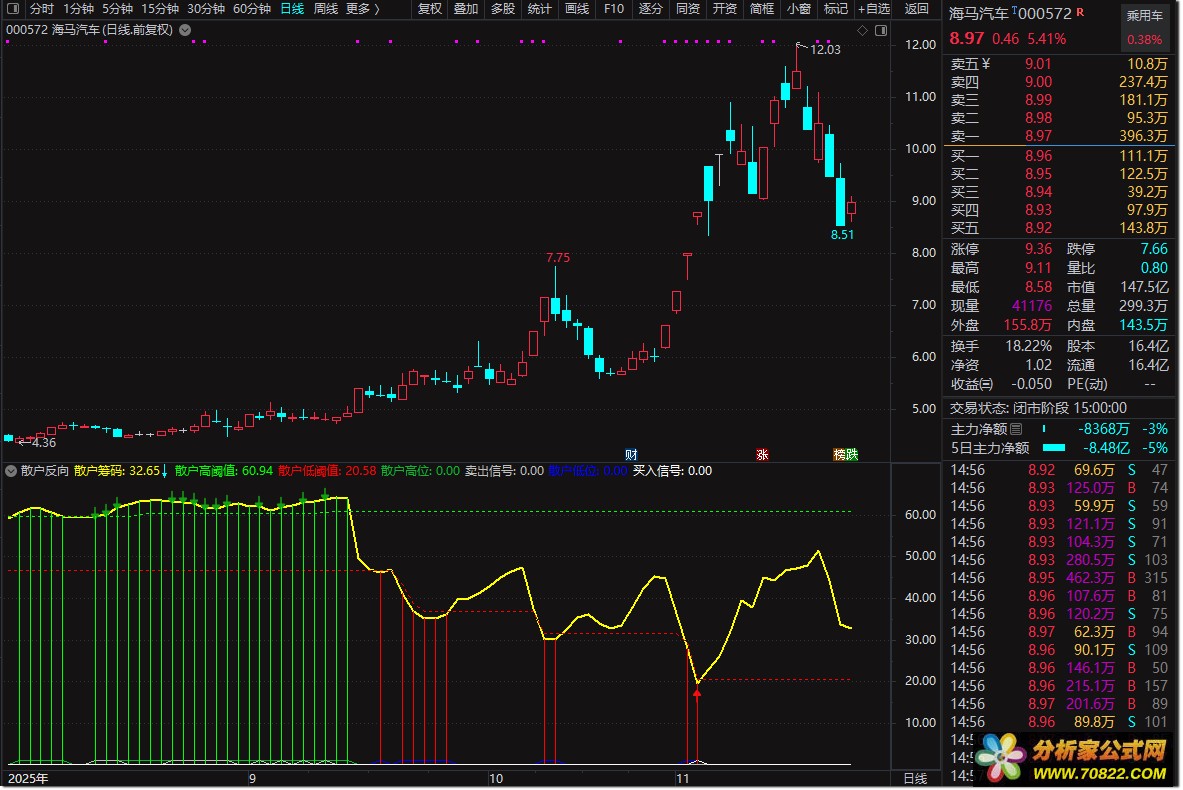This screenshot has height=790, width=1183.
Task: Click the R margin-trading marker beside 000572
Action: (x=1080, y=11)
